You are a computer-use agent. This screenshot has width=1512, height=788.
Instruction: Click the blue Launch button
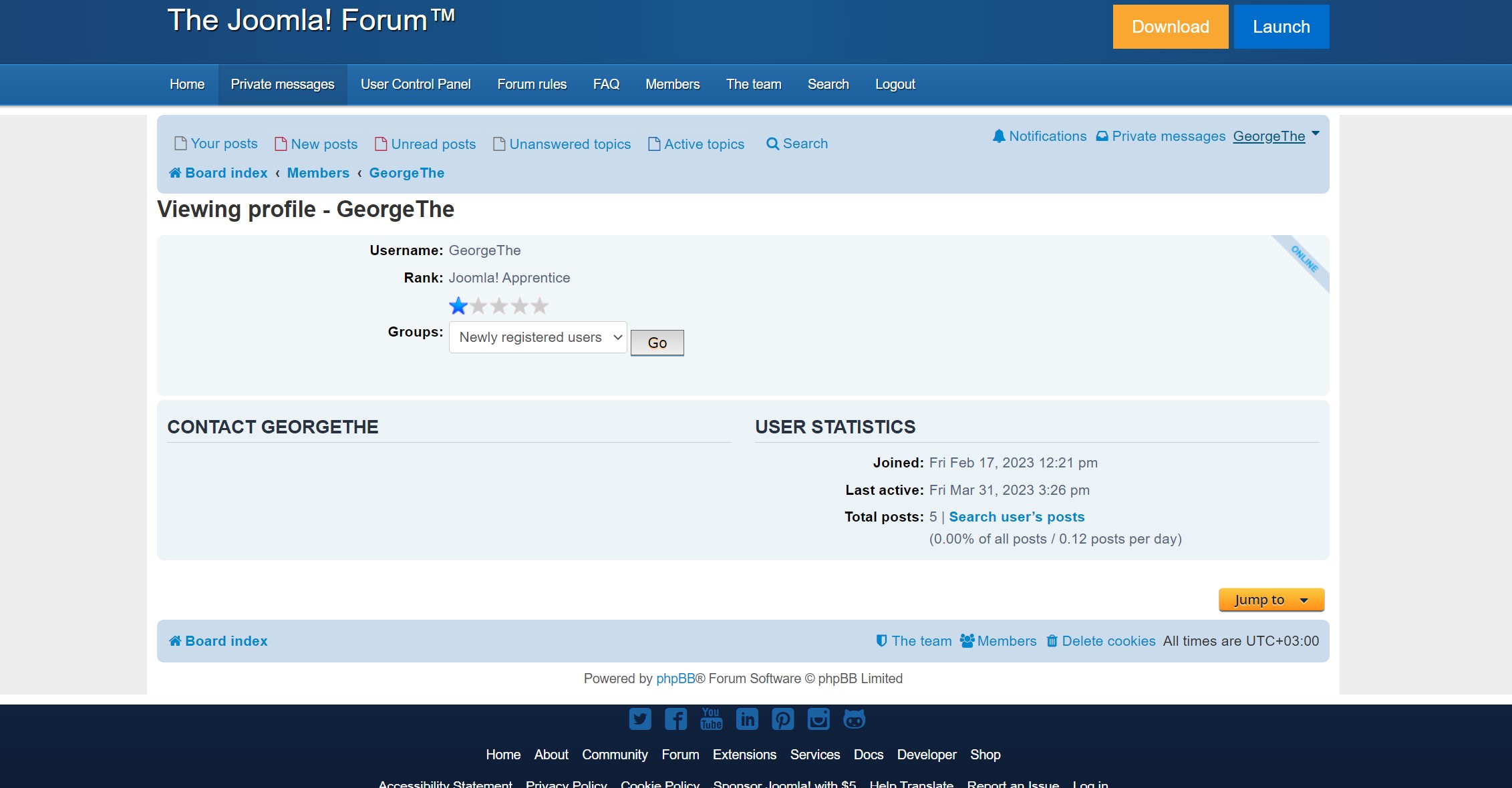[x=1281, y=27]
